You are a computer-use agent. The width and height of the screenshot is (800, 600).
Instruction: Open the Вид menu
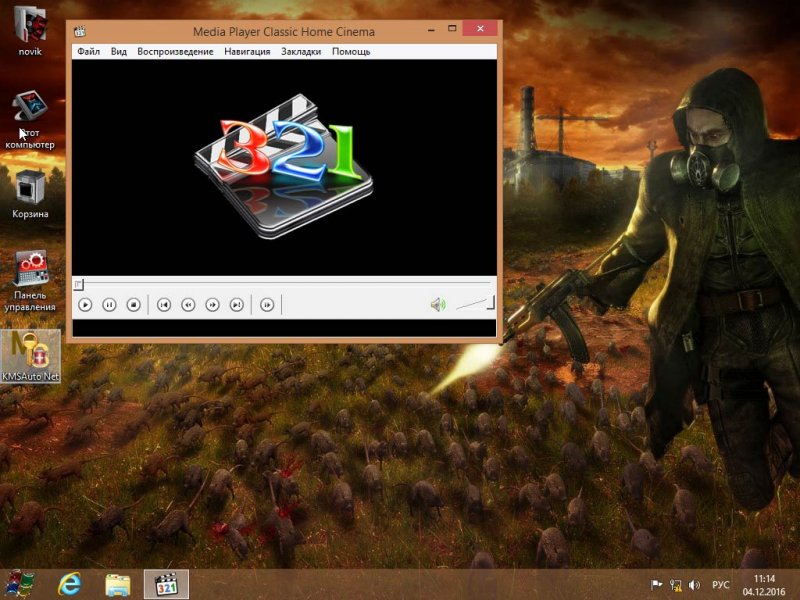(118, 52)
